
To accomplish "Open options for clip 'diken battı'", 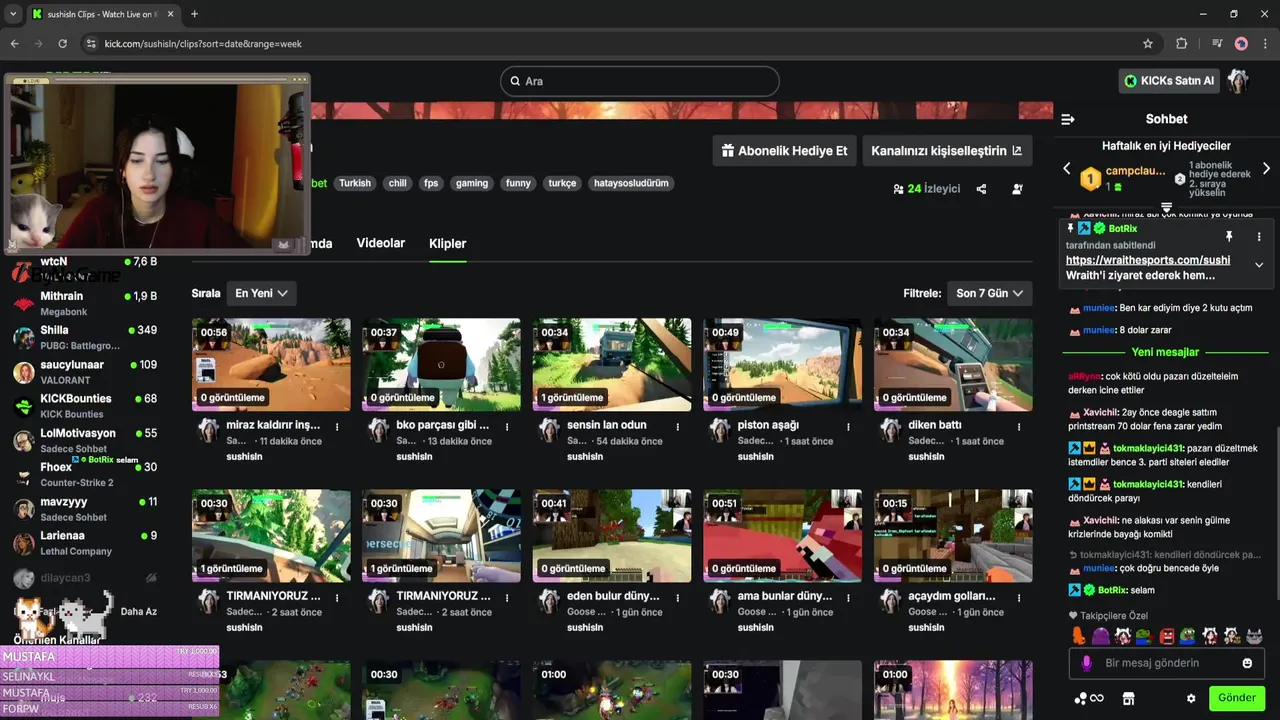I will 1018,427.
